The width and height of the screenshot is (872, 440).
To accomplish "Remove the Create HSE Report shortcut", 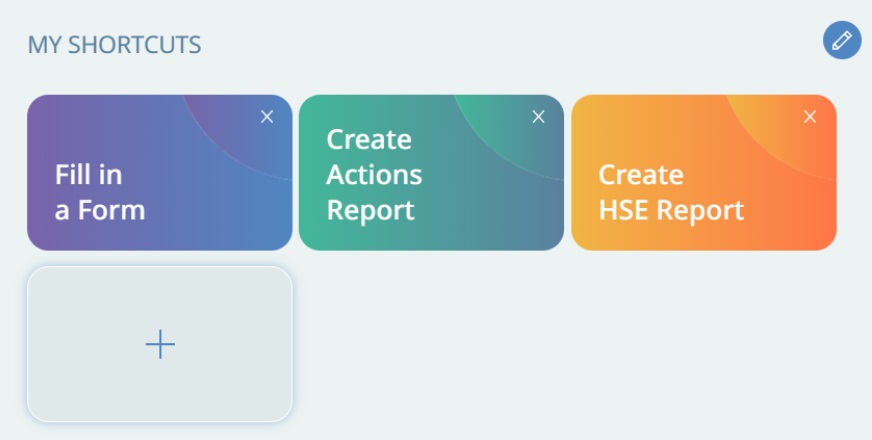I will pos(810,117).
